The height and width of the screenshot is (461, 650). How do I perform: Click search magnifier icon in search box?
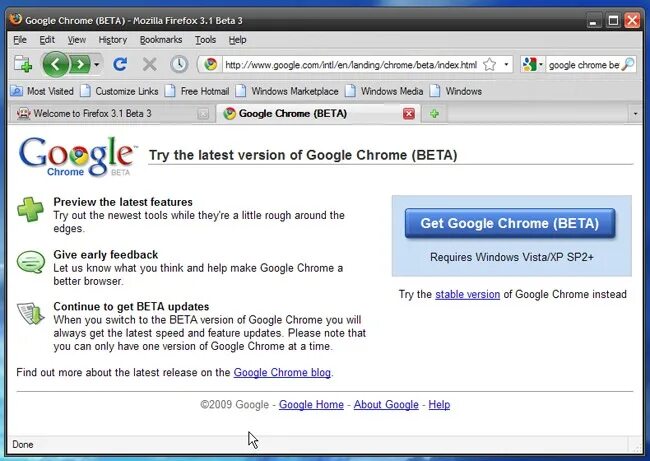click(x=628, y=65)
